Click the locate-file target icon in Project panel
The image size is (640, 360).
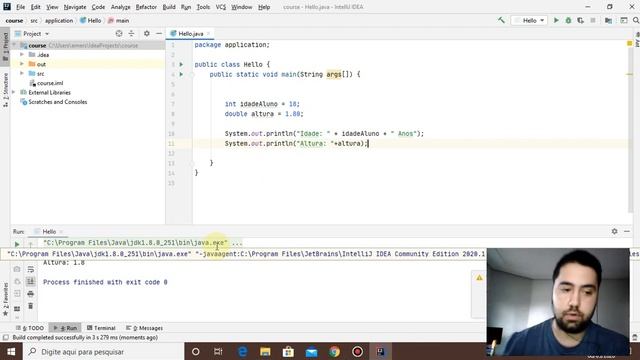pyautogui.click(x=119, y=33)
